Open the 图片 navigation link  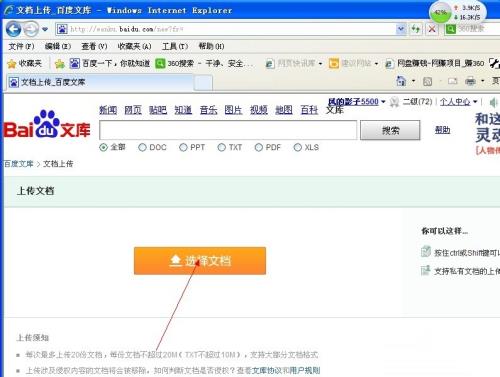[233, 110]
